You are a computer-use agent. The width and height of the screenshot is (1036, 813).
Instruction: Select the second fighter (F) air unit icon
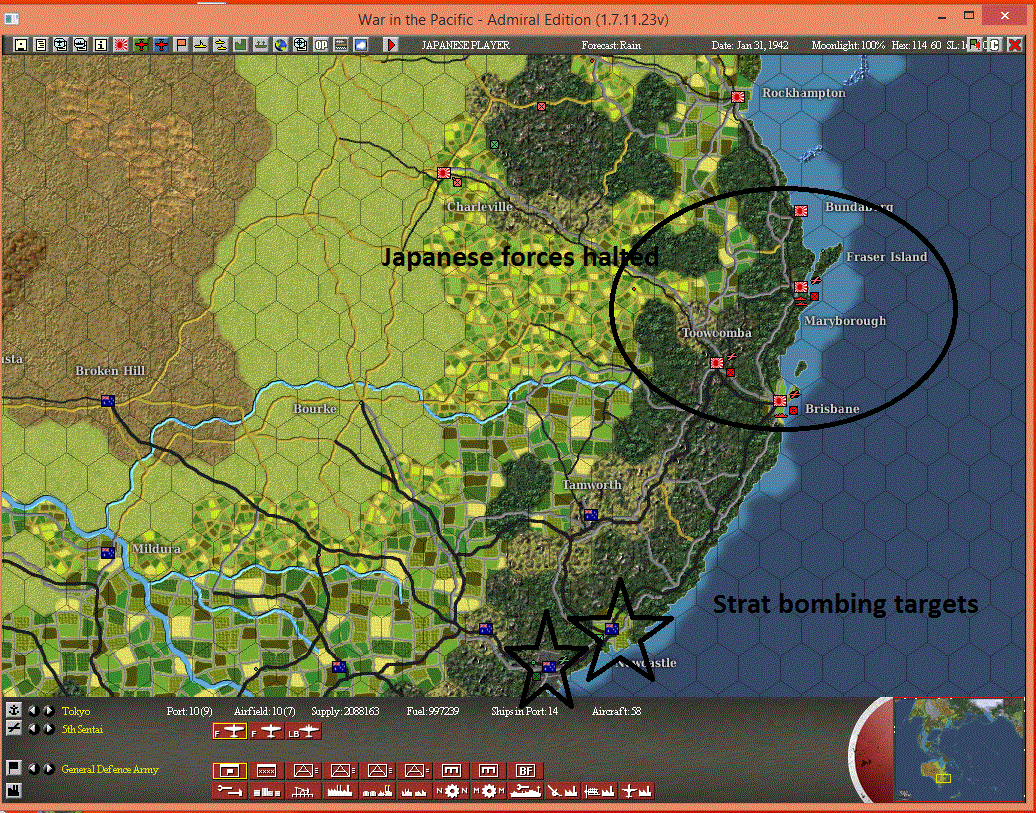(267, 731)
